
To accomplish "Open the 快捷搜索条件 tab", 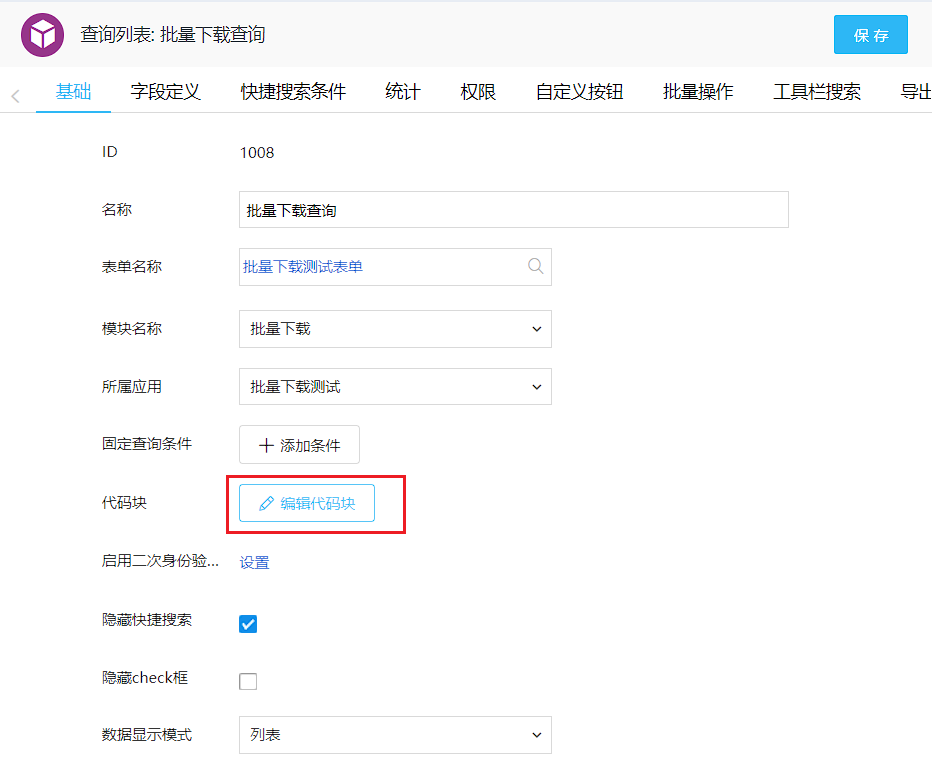I will [293, 92].
